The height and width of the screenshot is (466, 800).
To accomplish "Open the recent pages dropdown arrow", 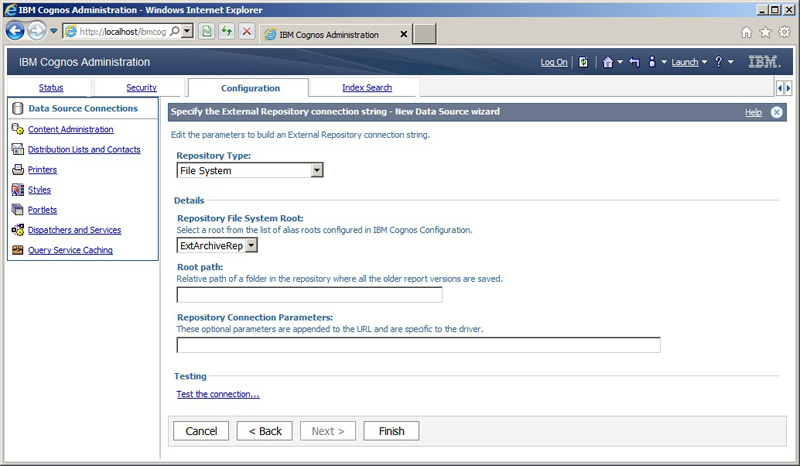I will (54, 31).
